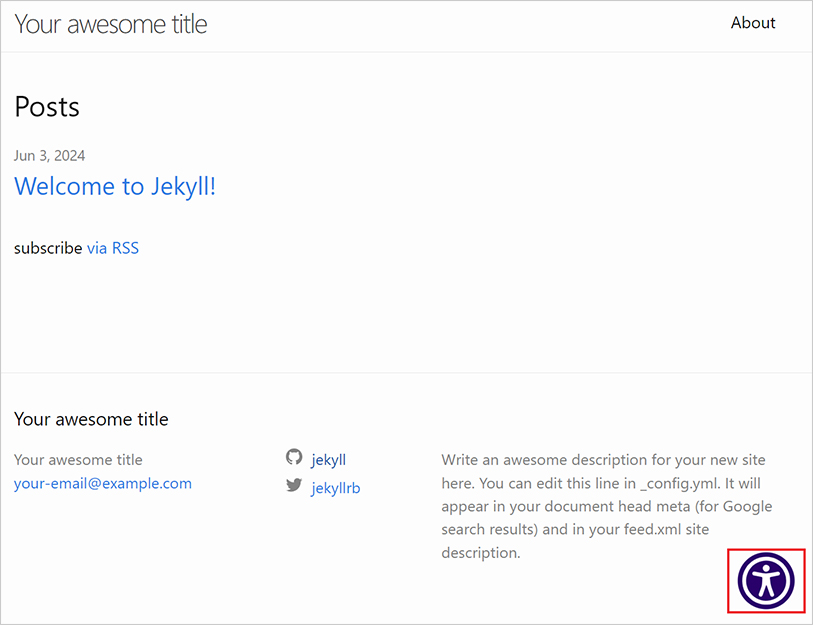
Task: Click the word subscribe before RSS link
Action: point(48,248)
